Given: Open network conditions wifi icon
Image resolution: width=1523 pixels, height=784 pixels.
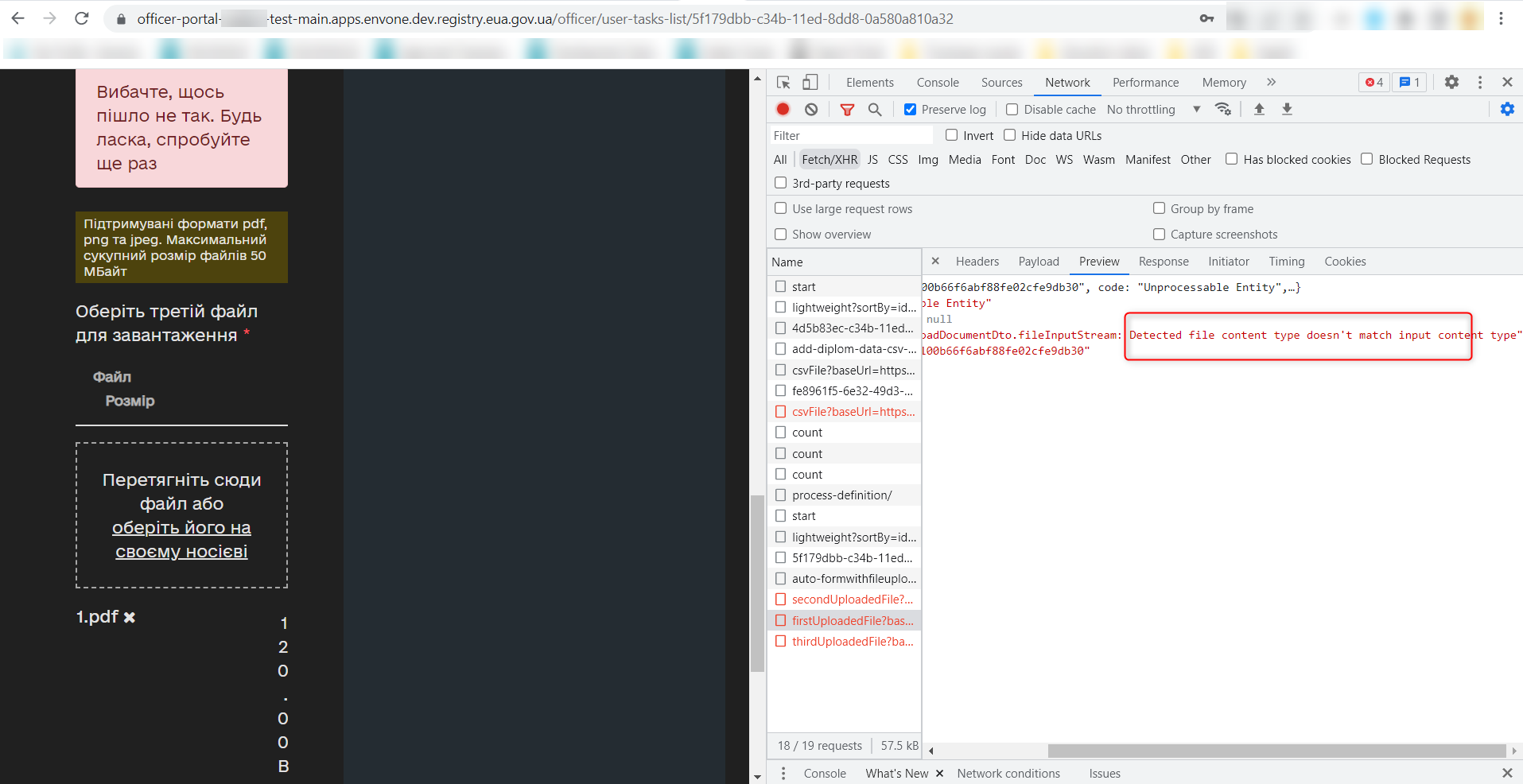Looking at the screenshot, I should pos(1223,109).
